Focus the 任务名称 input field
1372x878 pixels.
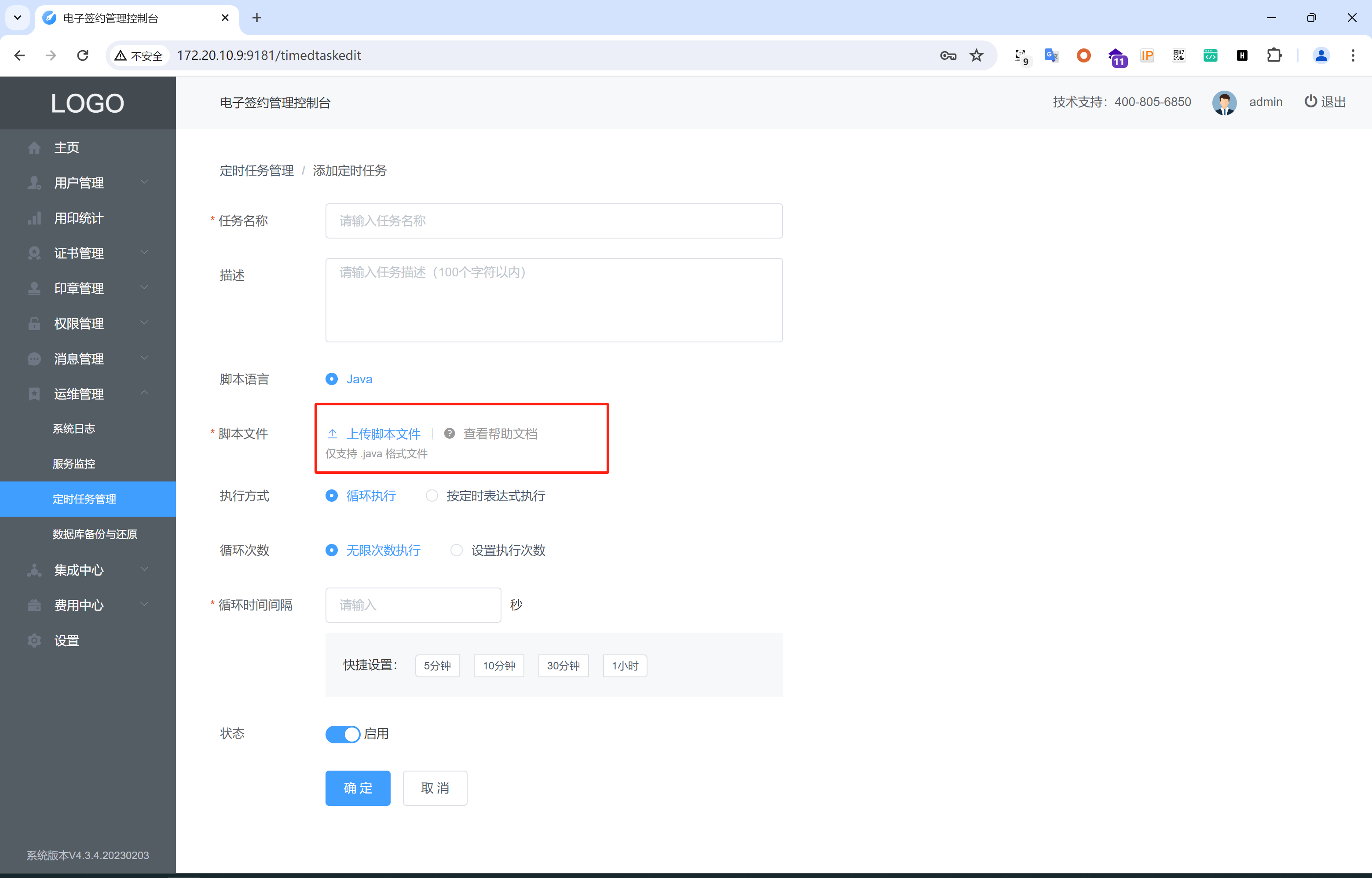(x=553, y=220)
